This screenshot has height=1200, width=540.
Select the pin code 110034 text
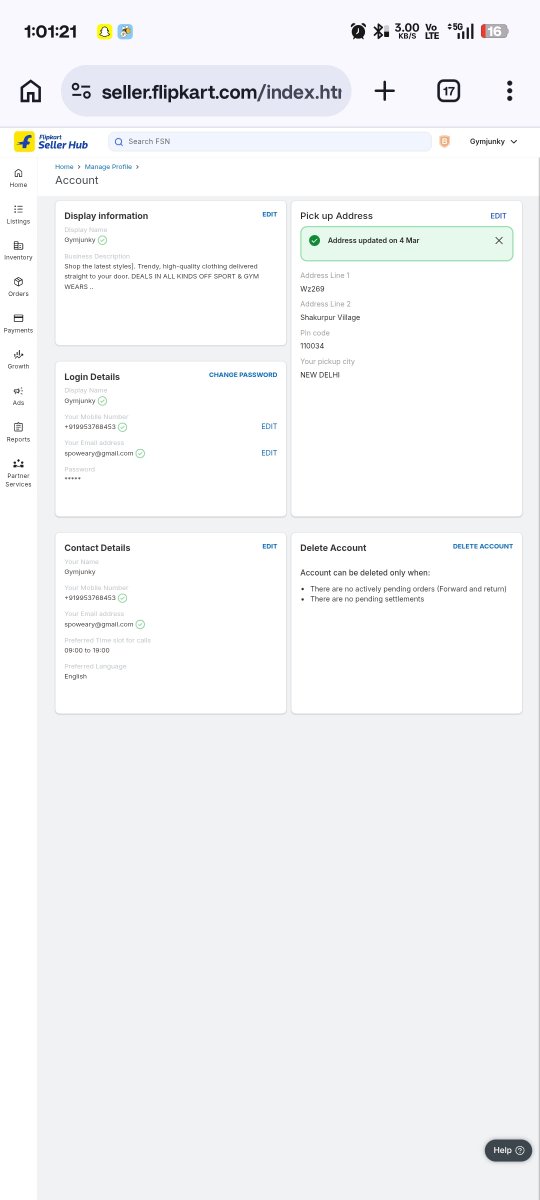[312, 346]
